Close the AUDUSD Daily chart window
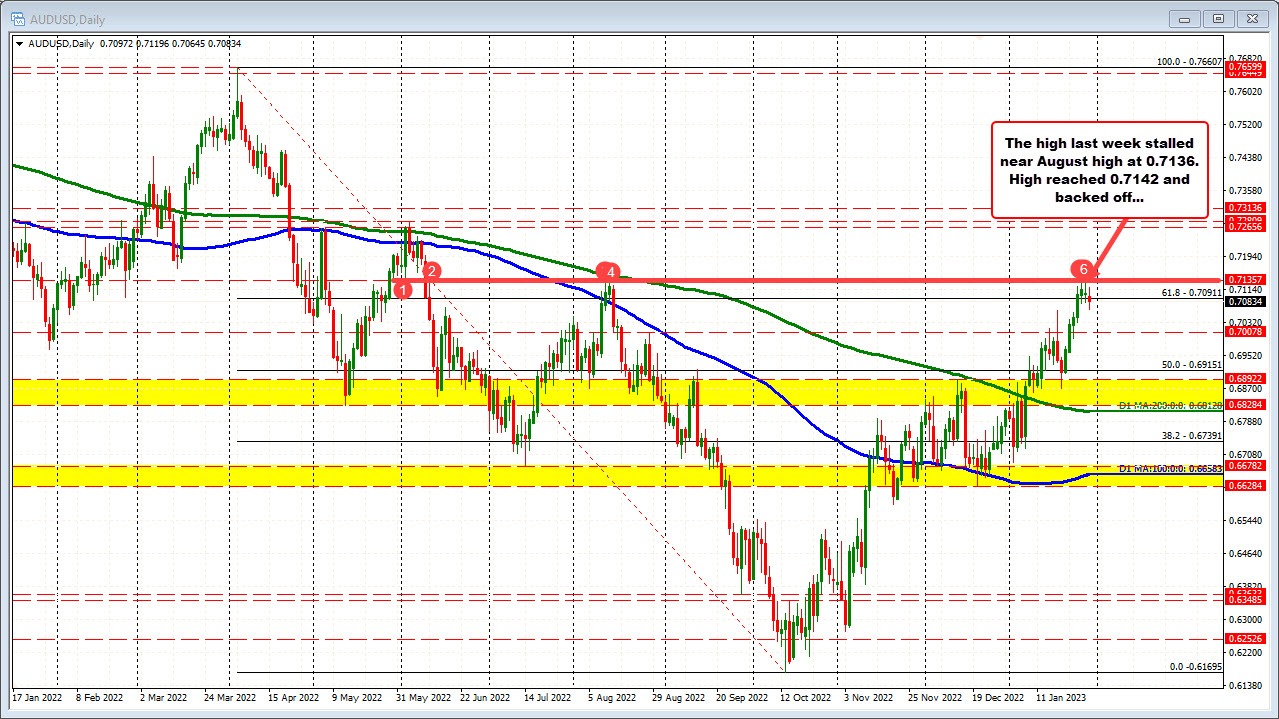This screenshot has width=1279, height=719. pos(1252,18)
